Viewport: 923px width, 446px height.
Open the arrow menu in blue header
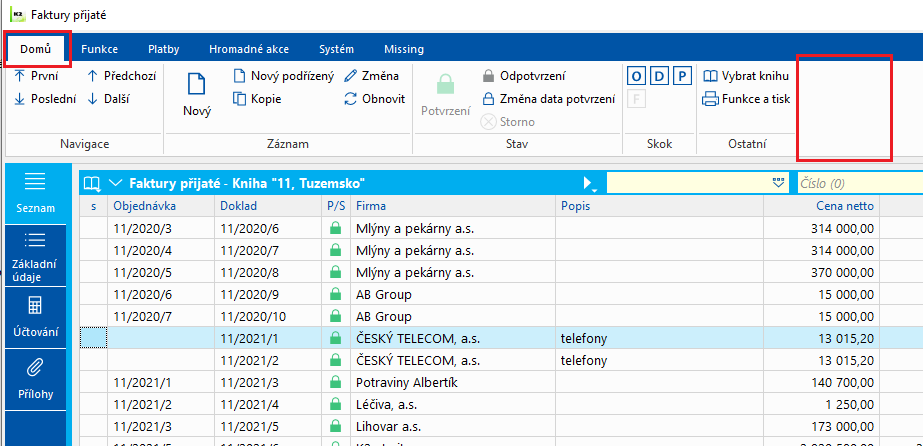point(589,183)
